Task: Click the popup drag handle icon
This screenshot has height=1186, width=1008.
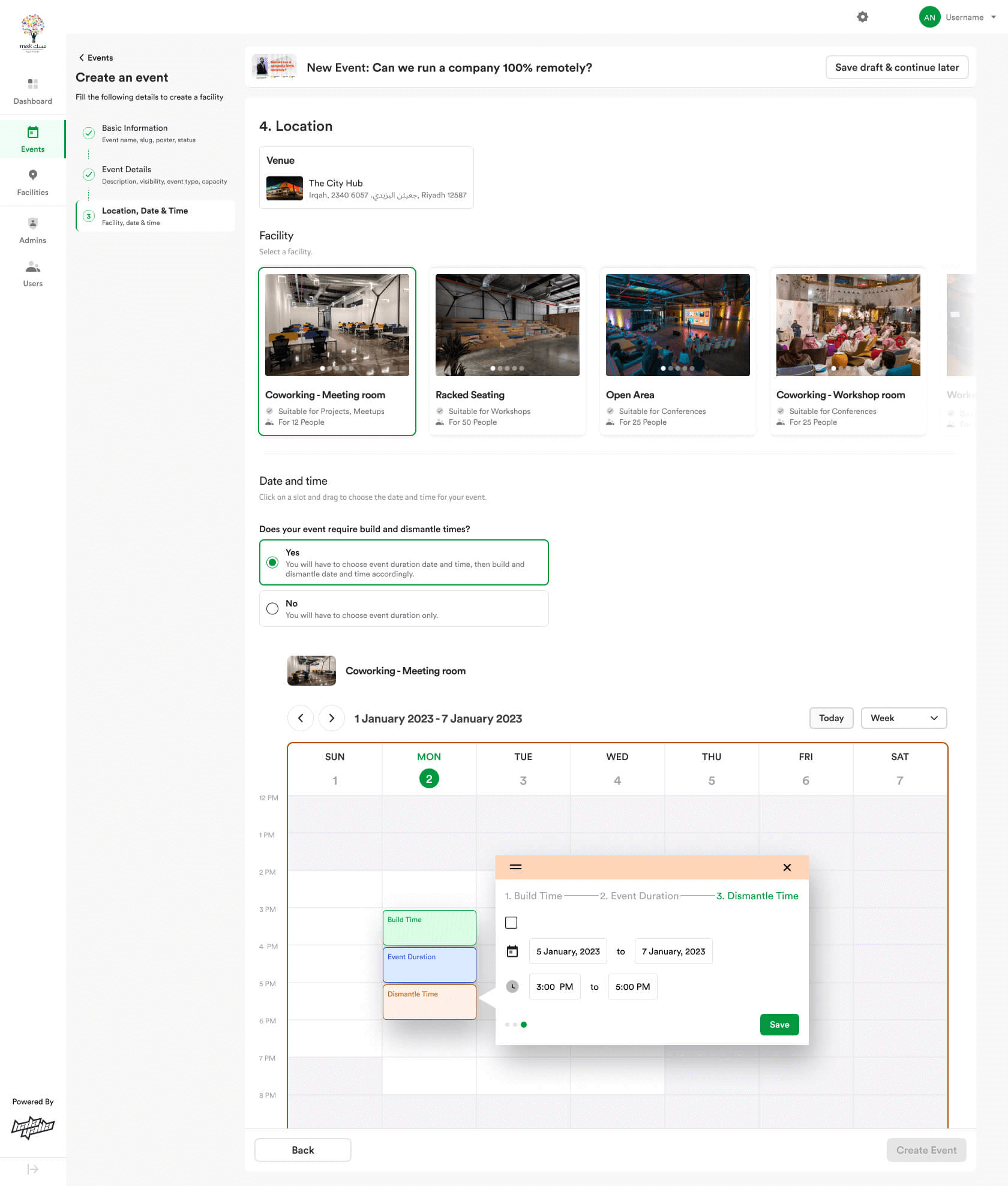Action: (515, 867)
